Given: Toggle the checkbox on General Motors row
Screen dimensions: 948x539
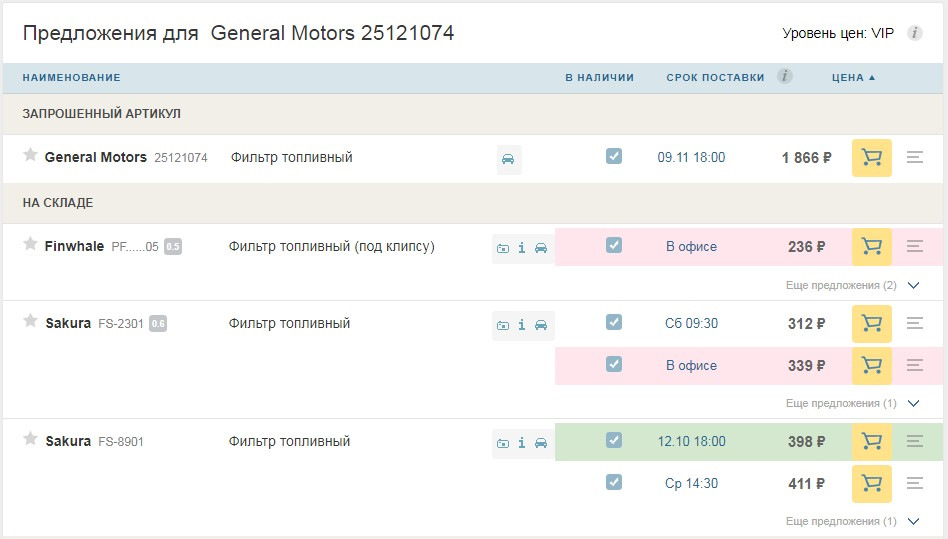Looking at the screenshot, I should coord(614,156).
